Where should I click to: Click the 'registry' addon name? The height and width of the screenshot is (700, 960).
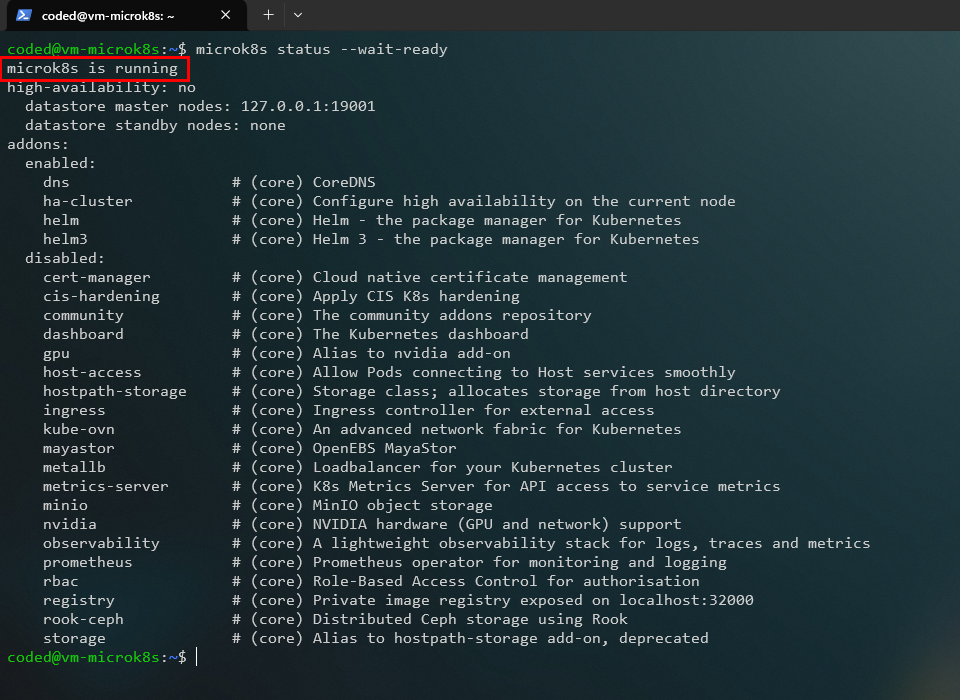(x=78, y=600)
